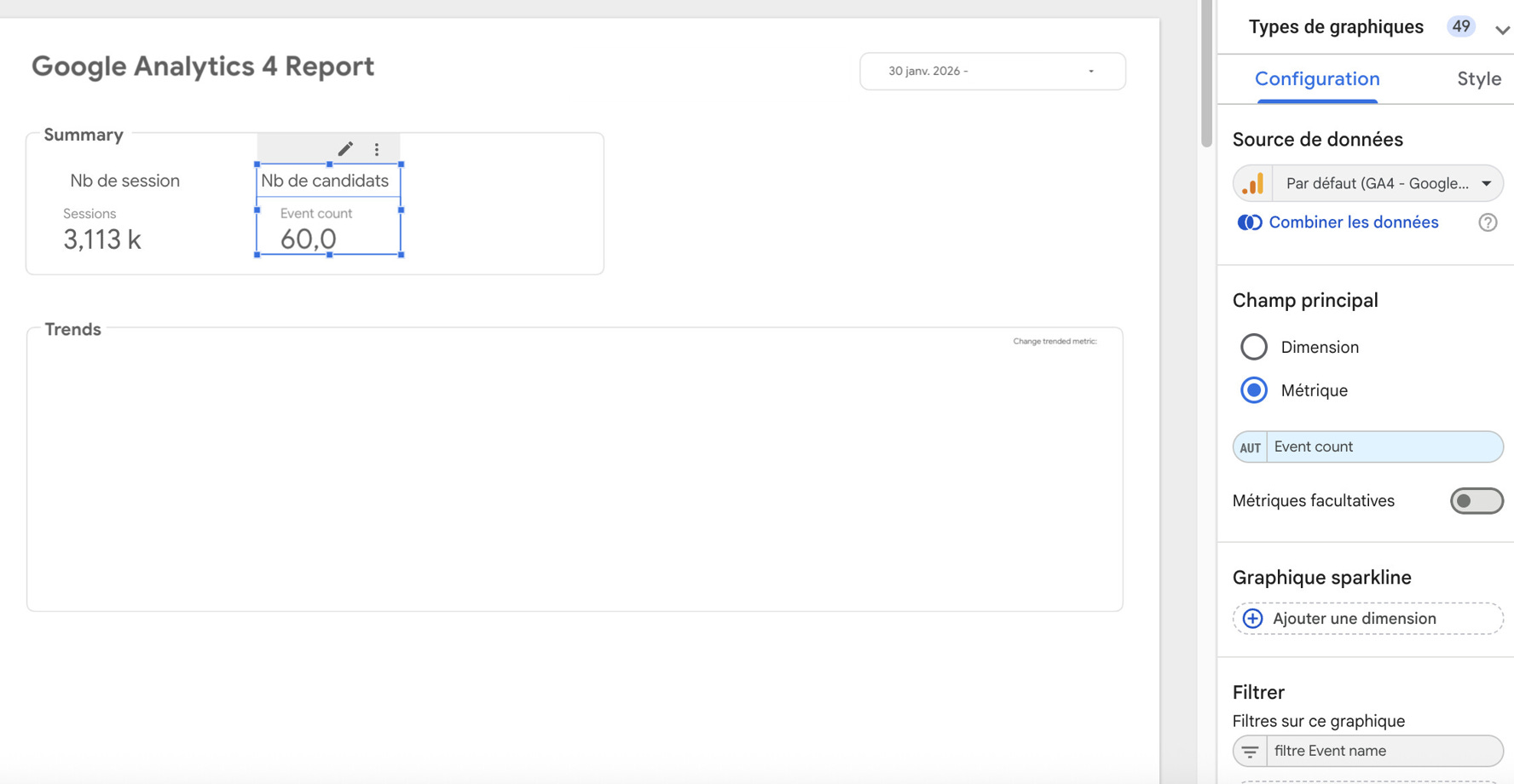Image resolution: width=1514 pixels, height=784 pixels.
Task: Select the Dimension radio button
Action: point(1254,347)
